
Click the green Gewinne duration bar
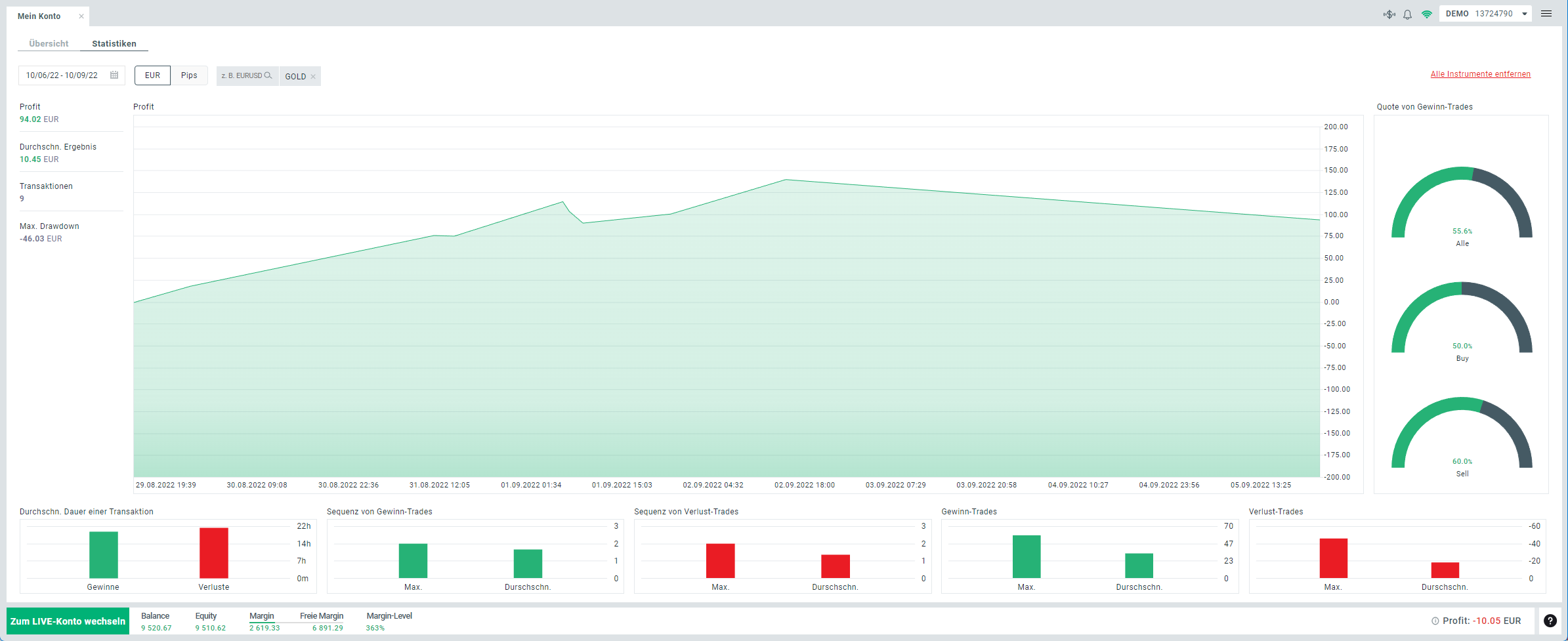pos(104,555)
